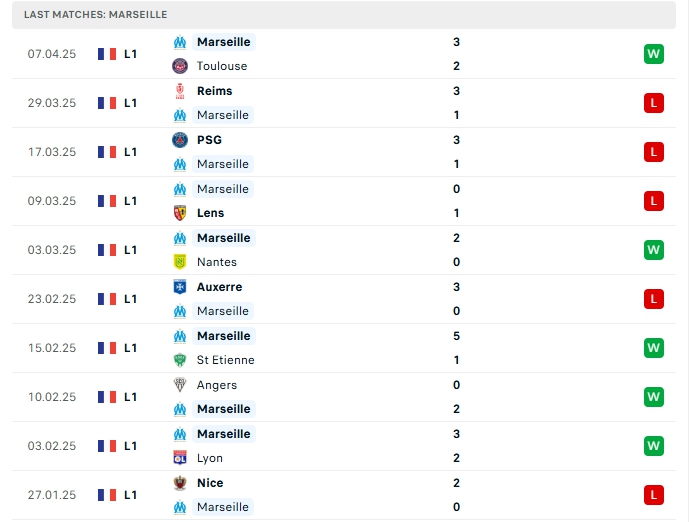Click the St Etienne club crest icon
Screen dimensions: 689x522
point(180,360)
